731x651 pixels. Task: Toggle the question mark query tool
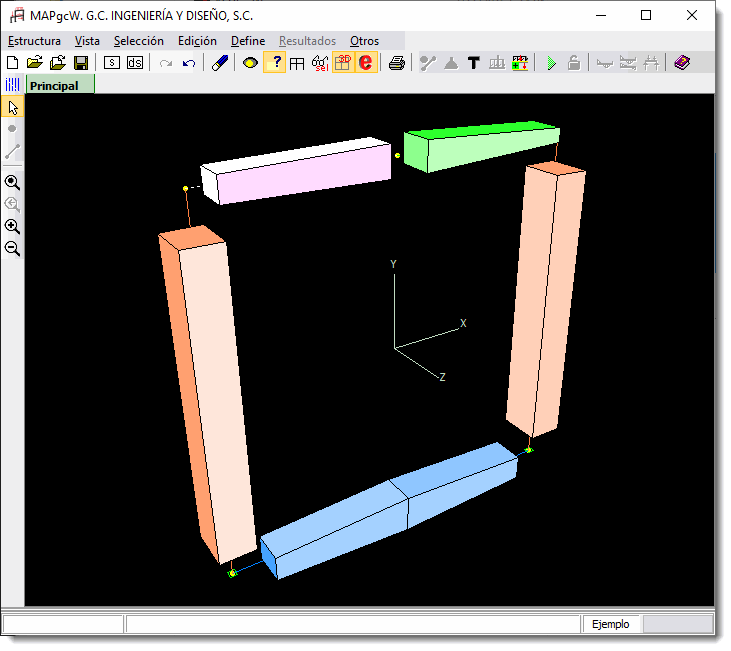[275, 62]
